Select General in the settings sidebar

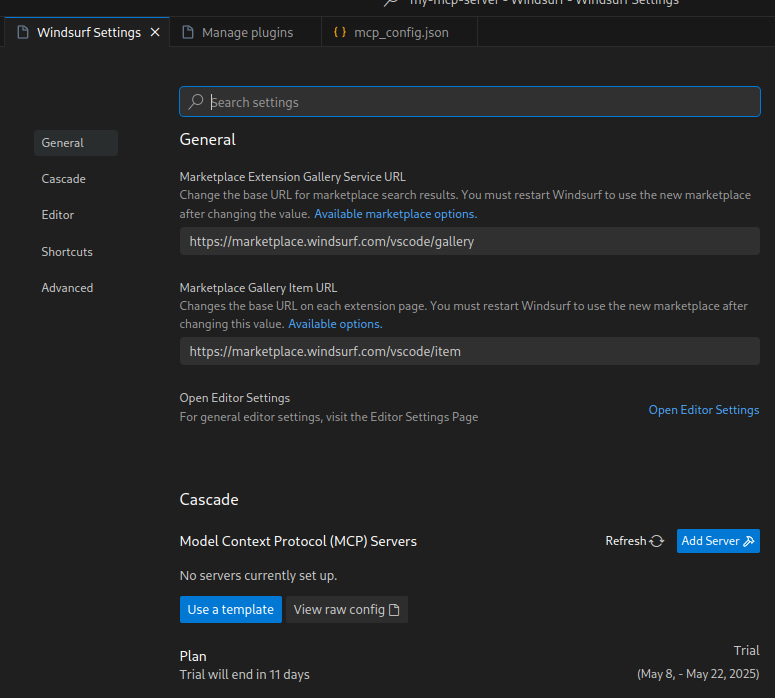click(76, 143)
